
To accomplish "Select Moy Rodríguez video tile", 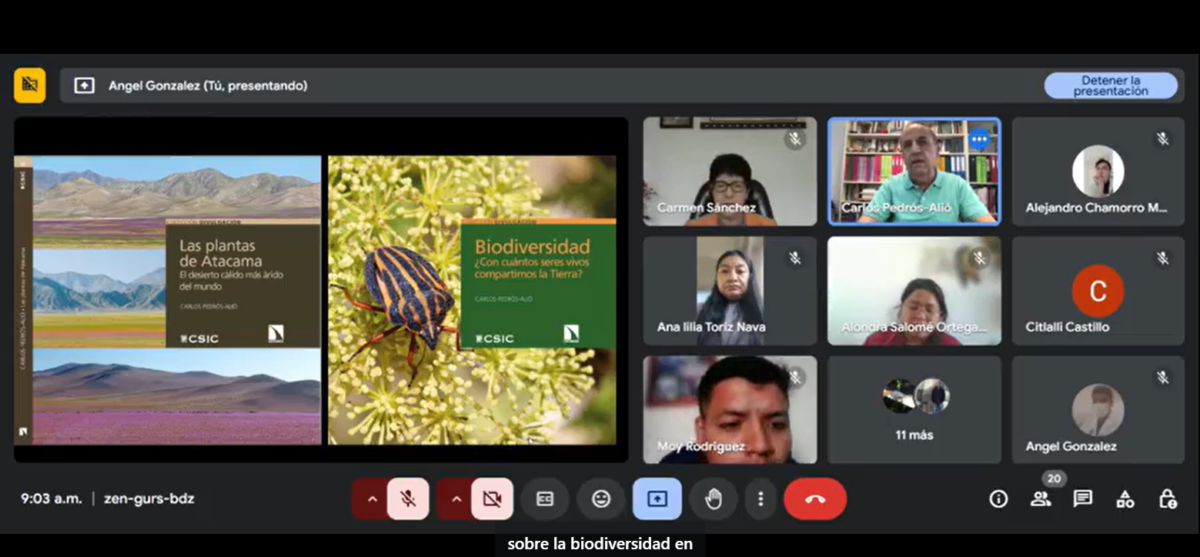I will (730, 410).
